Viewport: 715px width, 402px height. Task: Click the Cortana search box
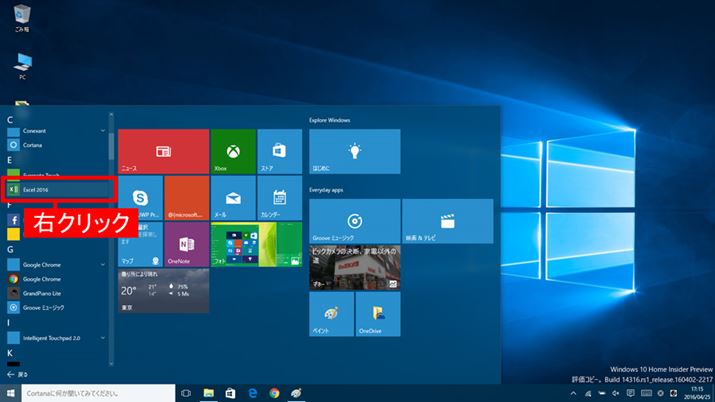point(95,393)
